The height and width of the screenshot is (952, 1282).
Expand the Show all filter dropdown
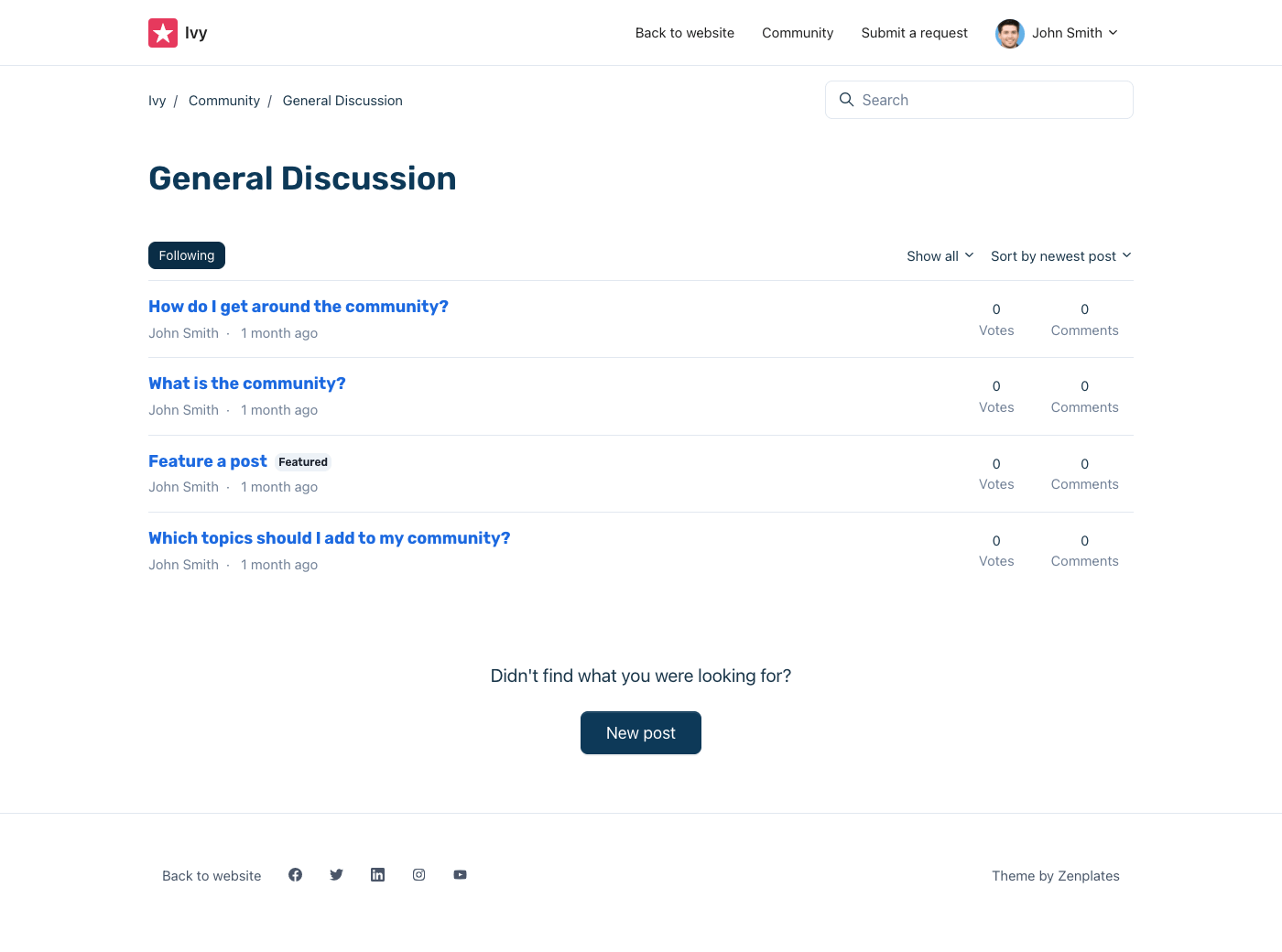pyautogui.click(x=940, y=256)
